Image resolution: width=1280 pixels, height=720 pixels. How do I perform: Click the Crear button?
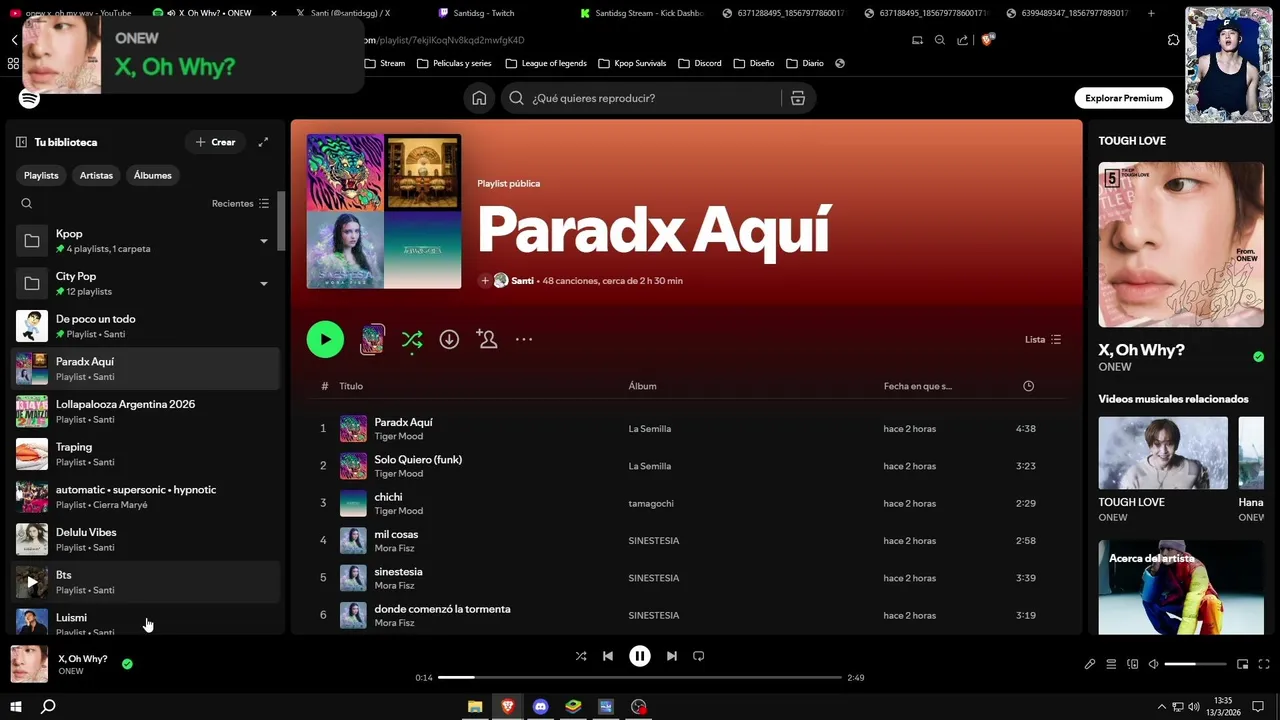215,142
